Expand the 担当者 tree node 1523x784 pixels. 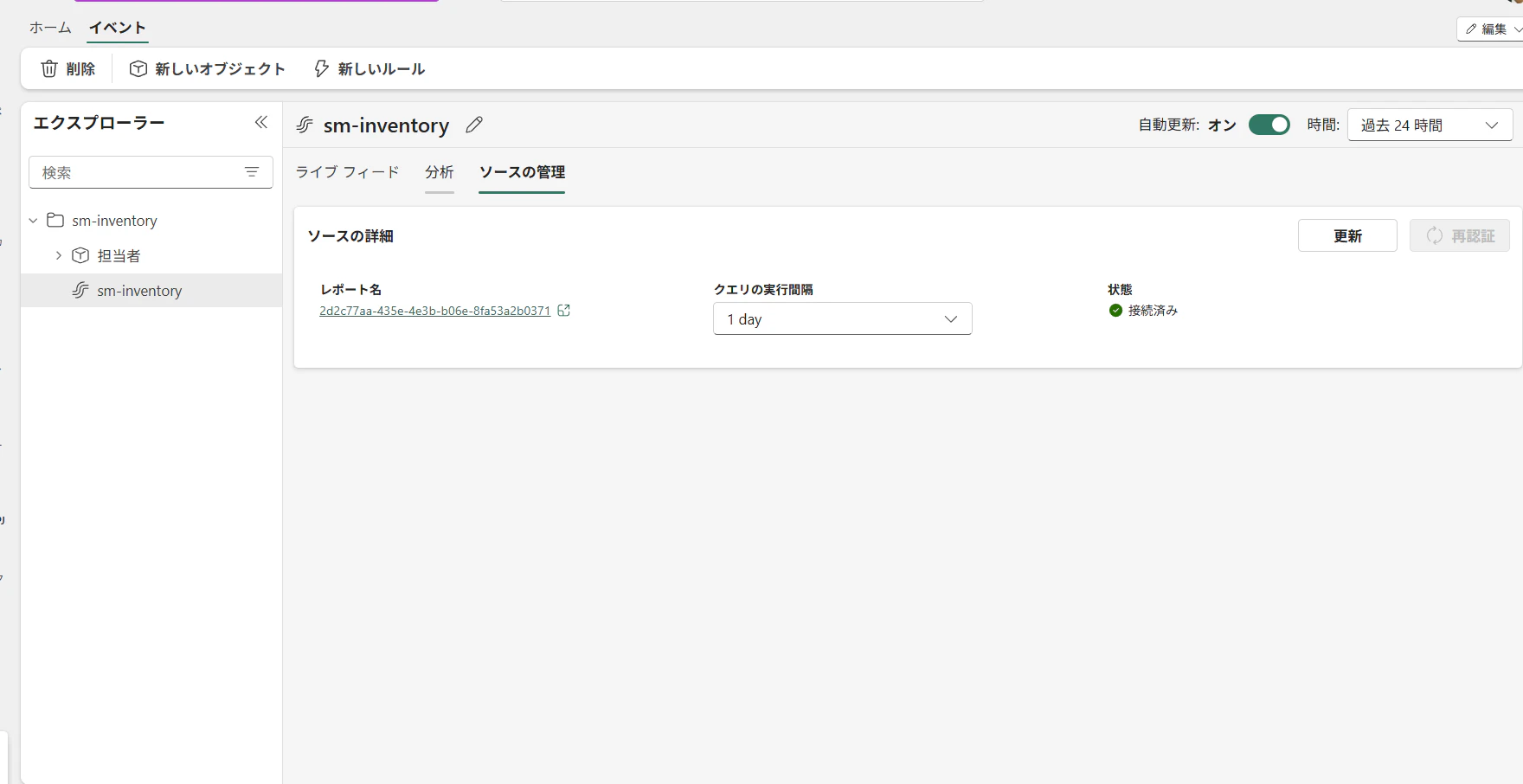58,255
